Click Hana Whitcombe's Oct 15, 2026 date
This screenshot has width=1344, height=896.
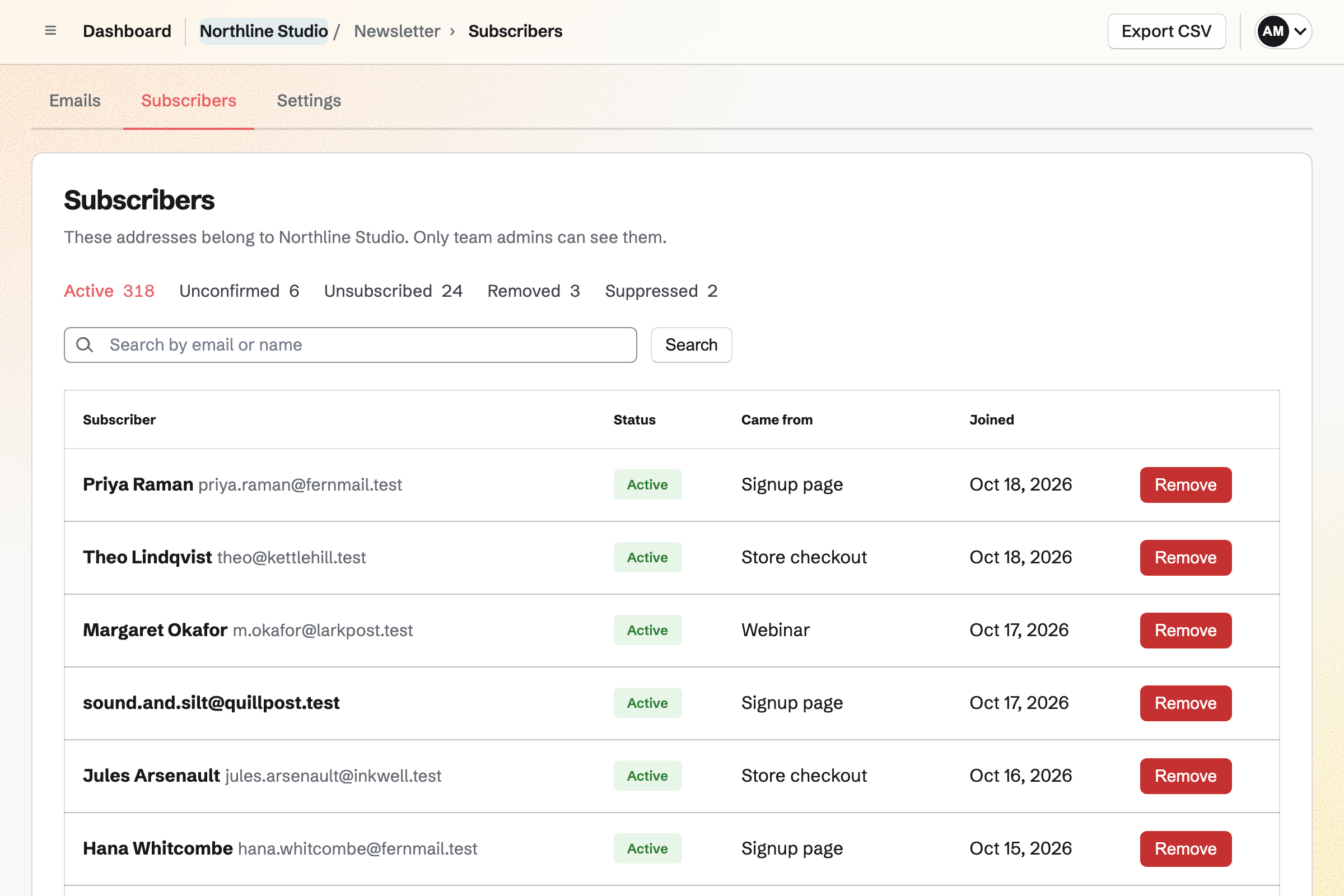tap(1020, 848)
